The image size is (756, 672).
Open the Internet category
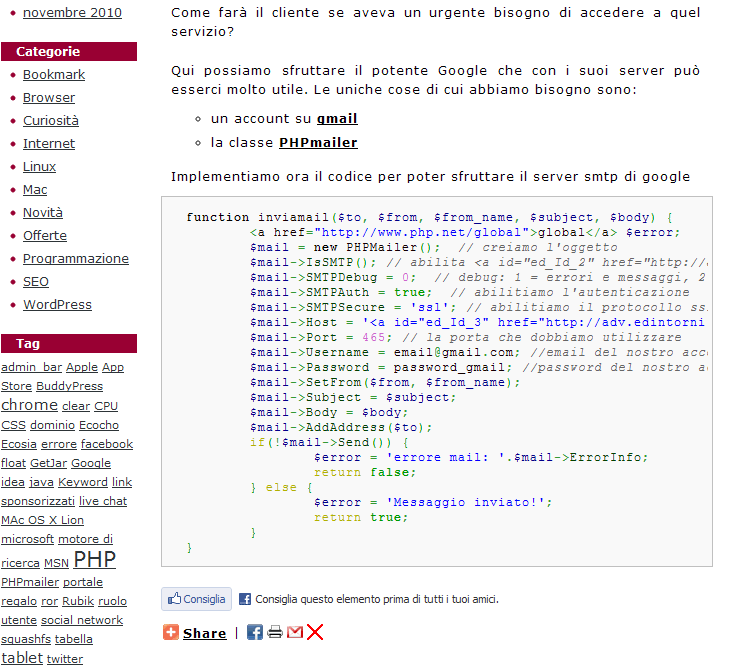coord(49,144)
